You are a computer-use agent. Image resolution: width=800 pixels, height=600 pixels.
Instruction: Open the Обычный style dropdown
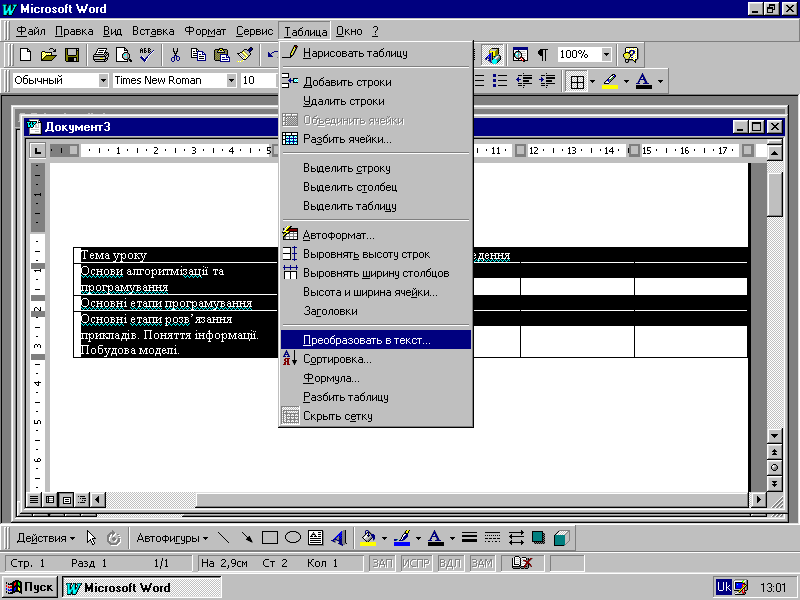[x=103, y=81]
